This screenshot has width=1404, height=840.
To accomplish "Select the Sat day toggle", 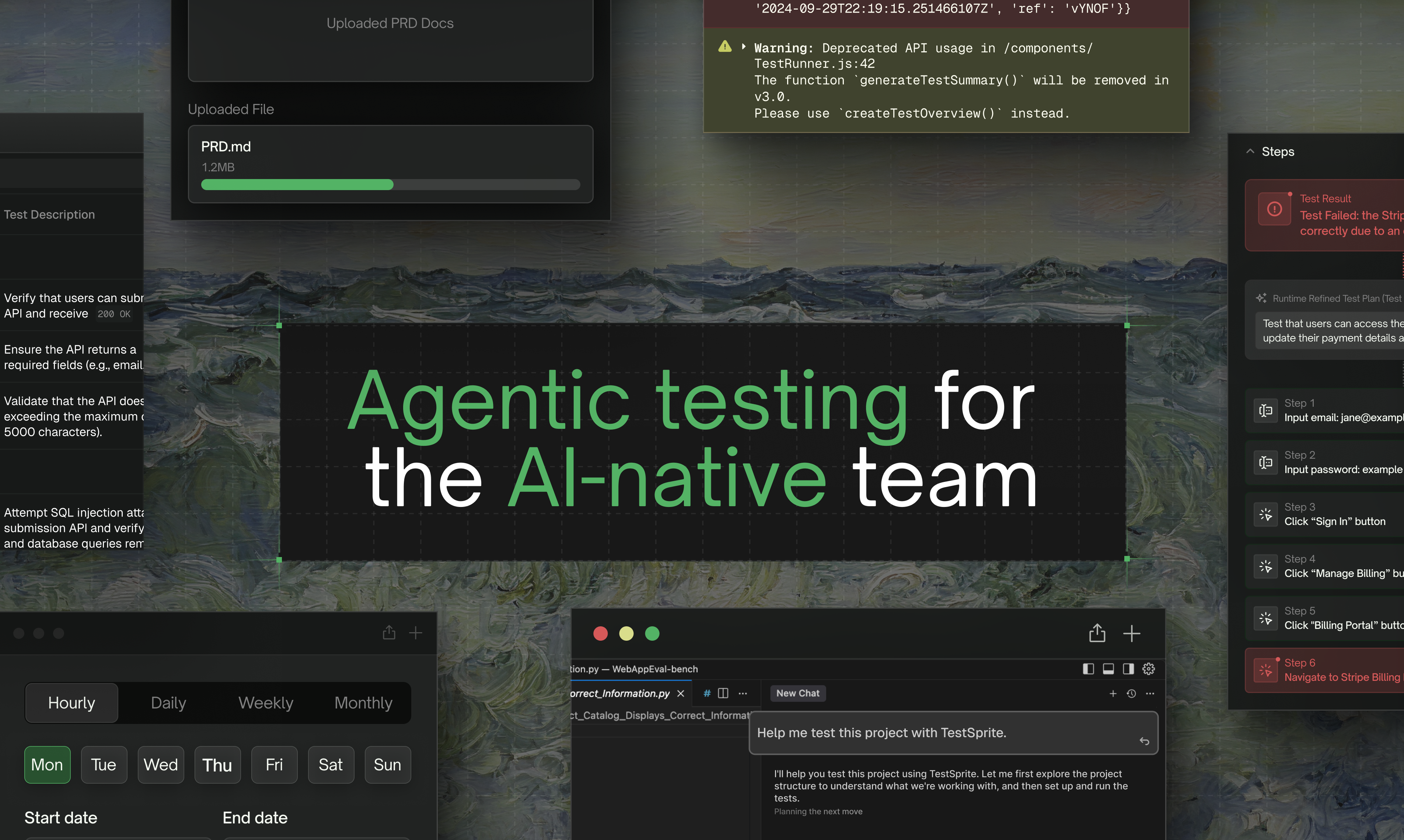I will point(331,765).
